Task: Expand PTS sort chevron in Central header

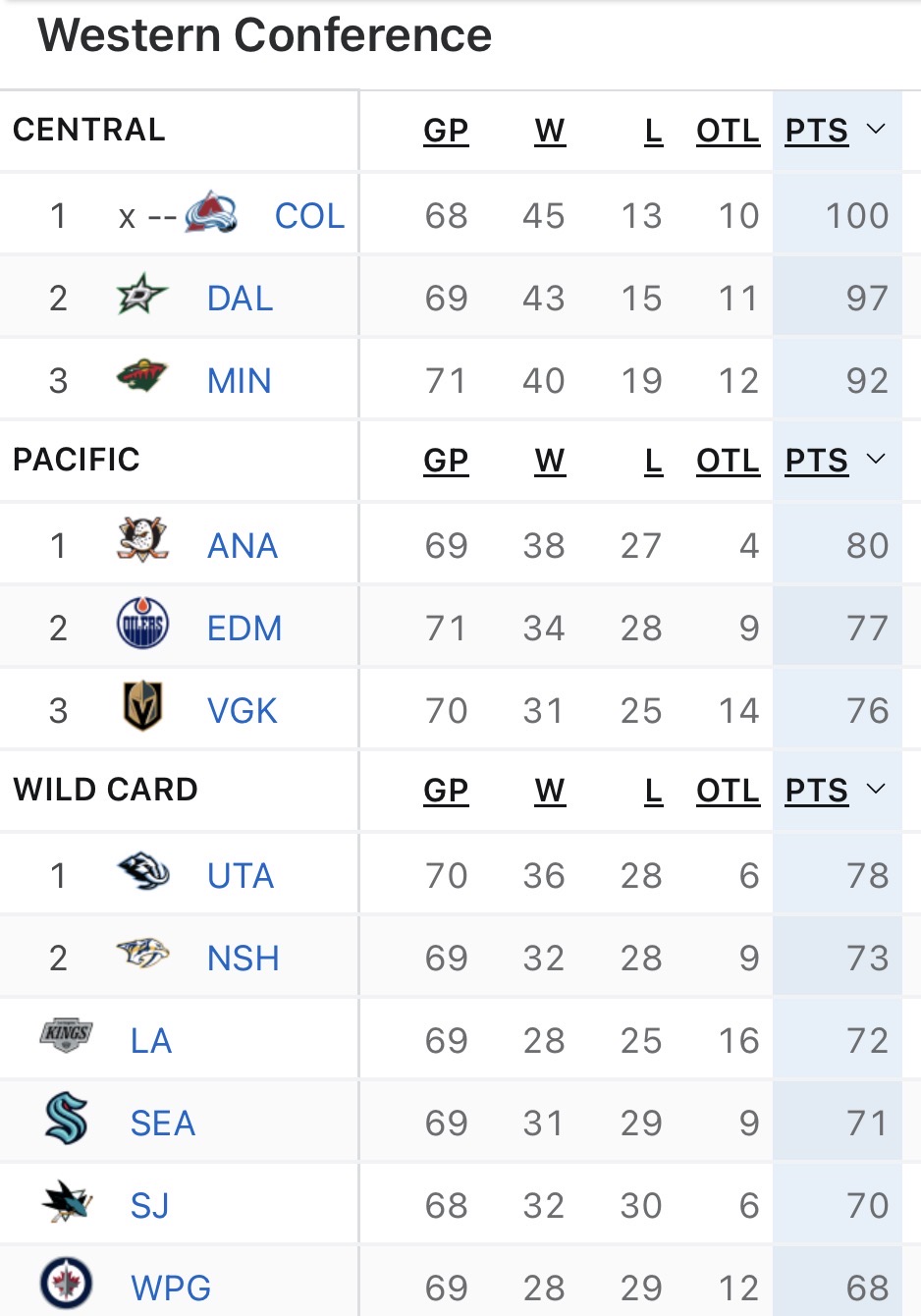Action: (x=877, y=130)
